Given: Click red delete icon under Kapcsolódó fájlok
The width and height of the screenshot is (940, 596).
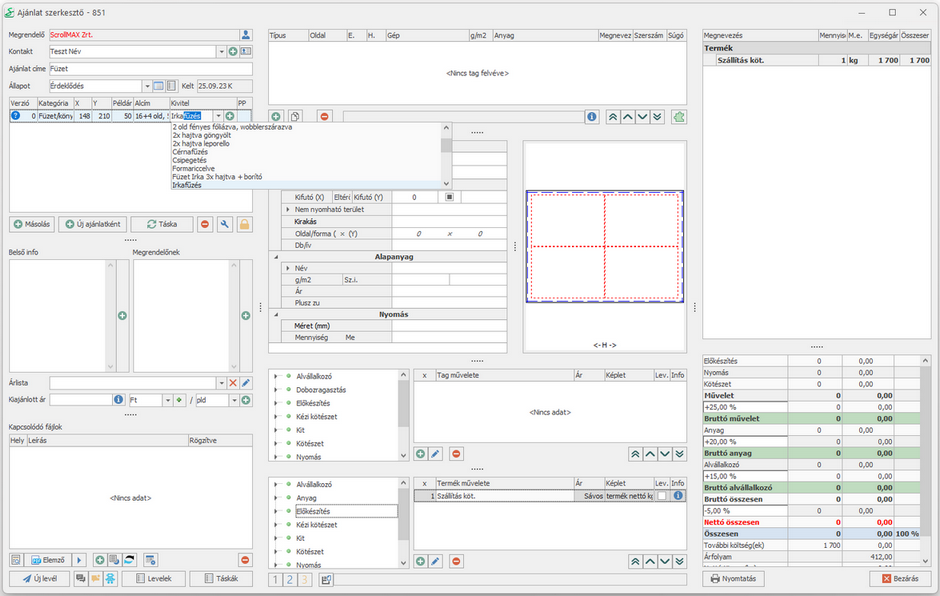Looking at the screenshot, I should point(245,559).
